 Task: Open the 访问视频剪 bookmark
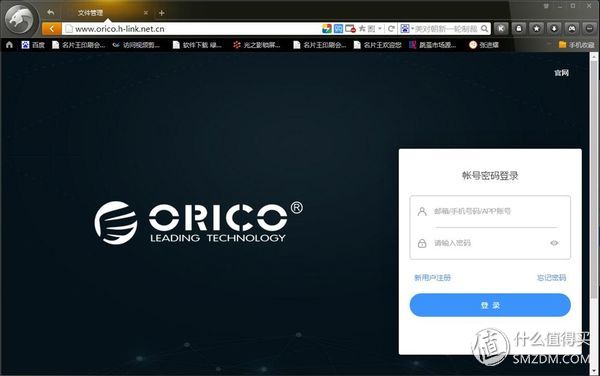pos(136,45)
